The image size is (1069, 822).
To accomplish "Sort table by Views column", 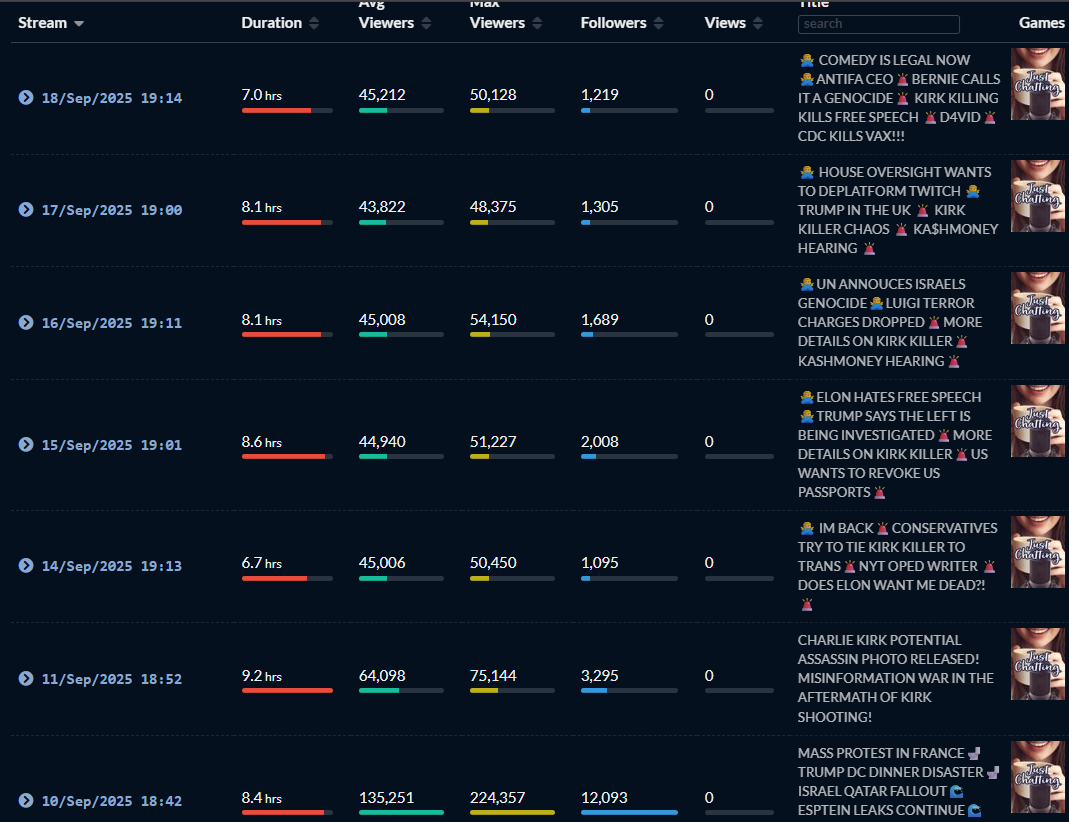I will (x=734, y=23).
